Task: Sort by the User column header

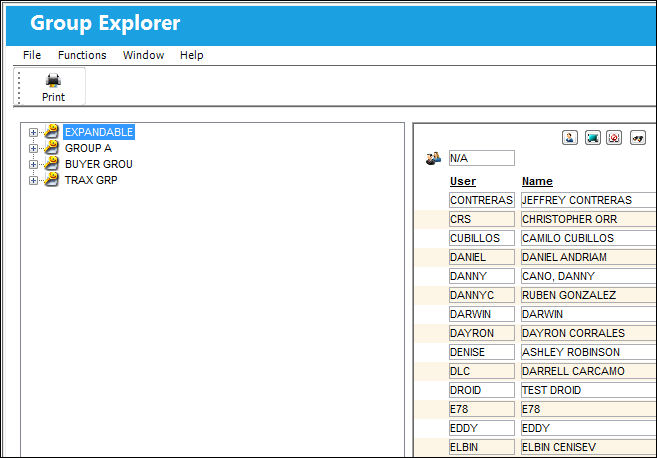Action: click(463, 181)
